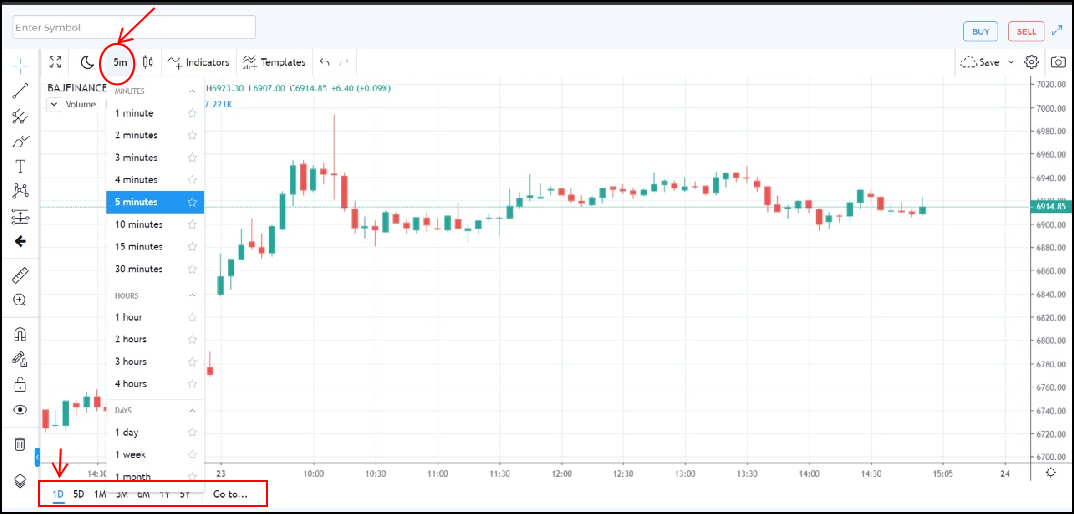Viewport: 1074px width, 517px height.
Task: Switch to 5D date range
Action: coord(78,494)
